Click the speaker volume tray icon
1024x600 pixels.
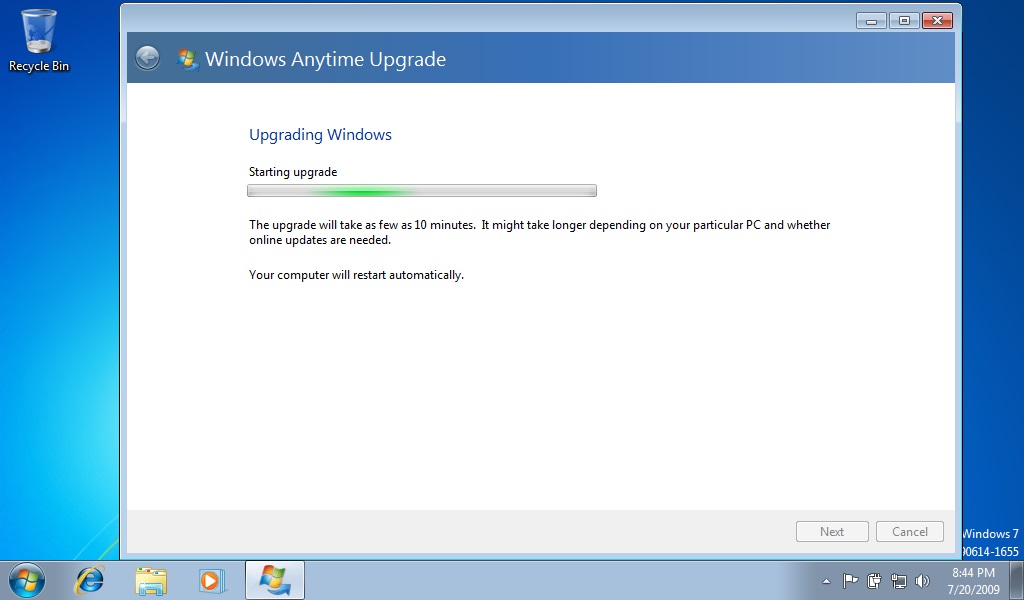tap(922, 580)
